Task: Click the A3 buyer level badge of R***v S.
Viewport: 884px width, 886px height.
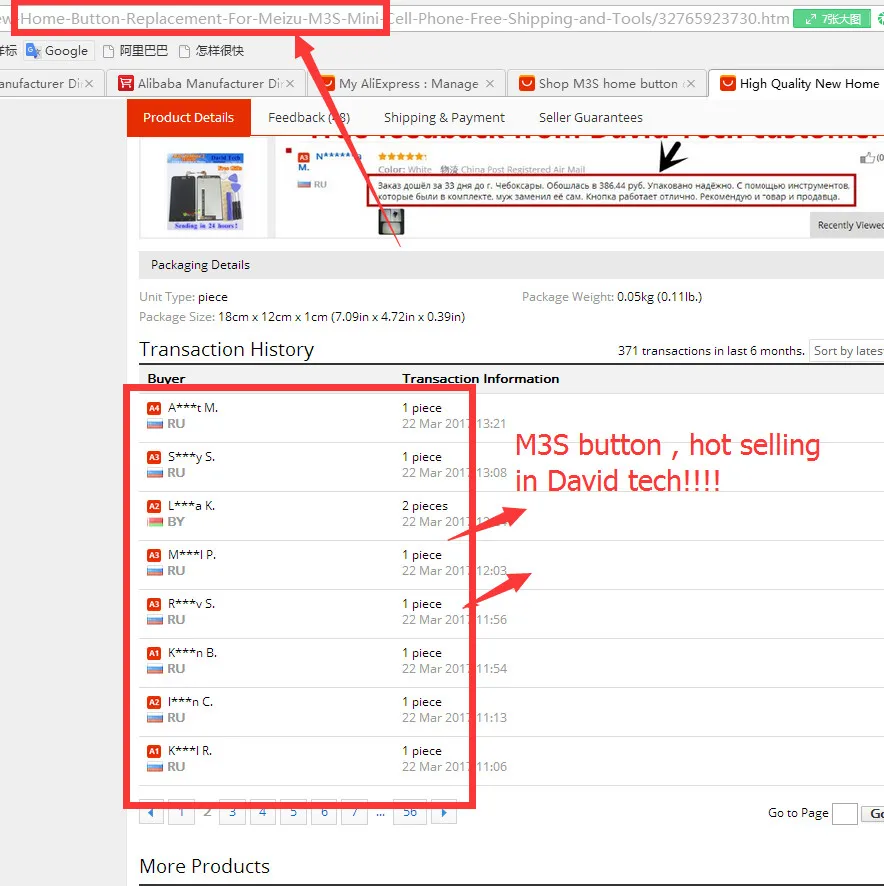Action: (154, 604)
